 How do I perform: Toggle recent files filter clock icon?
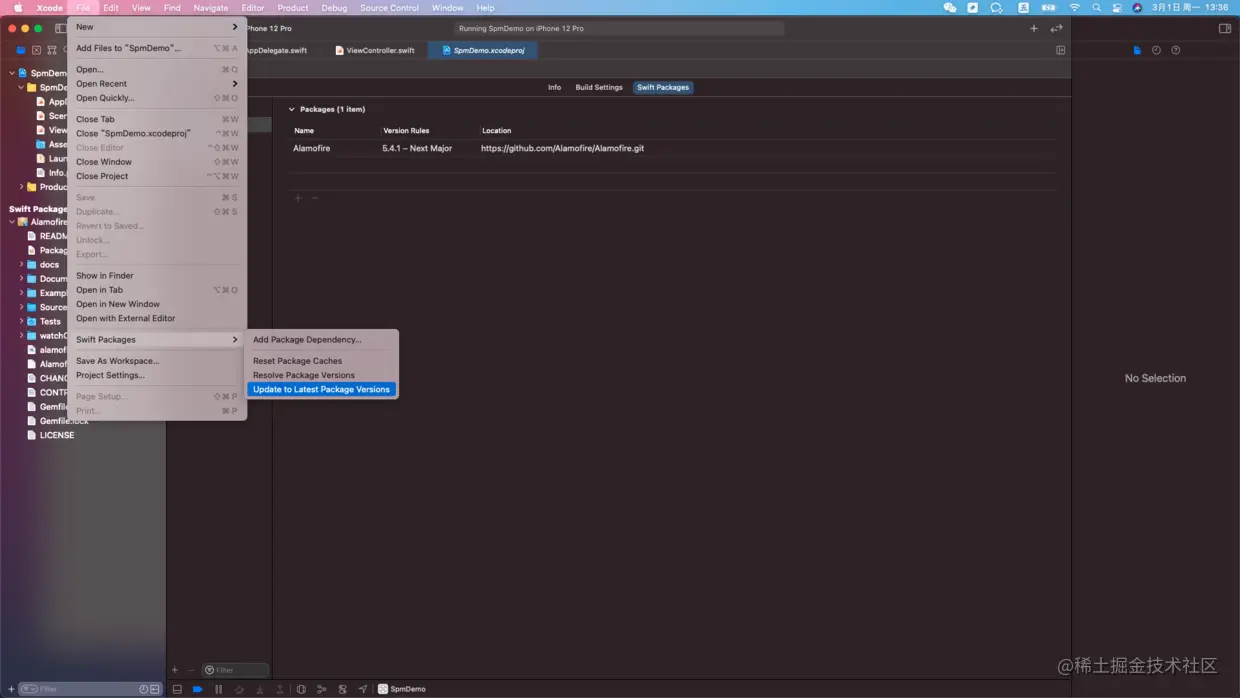click(x=144, y=689)
